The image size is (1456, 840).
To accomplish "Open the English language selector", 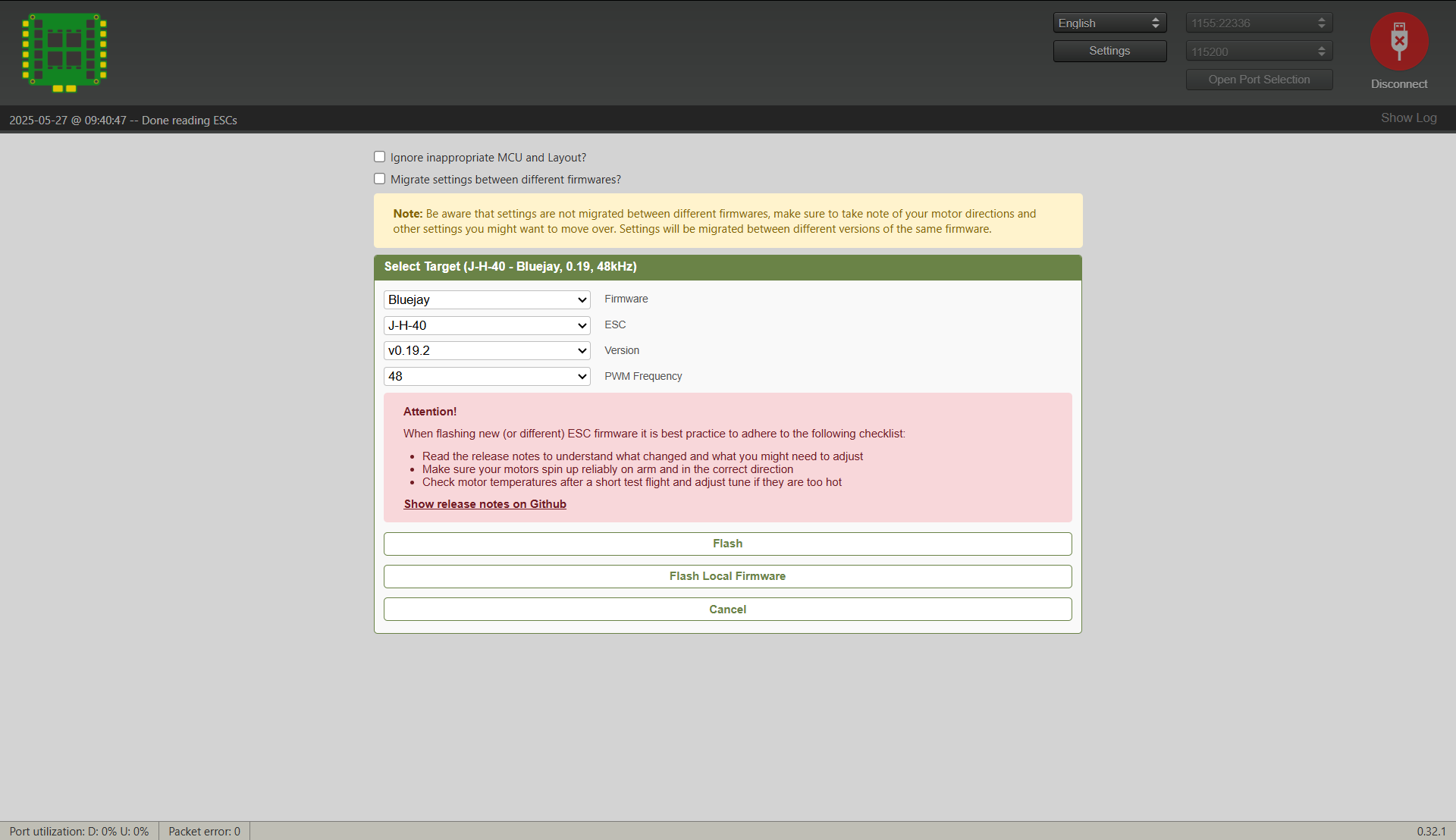I will coord(1109,23).
